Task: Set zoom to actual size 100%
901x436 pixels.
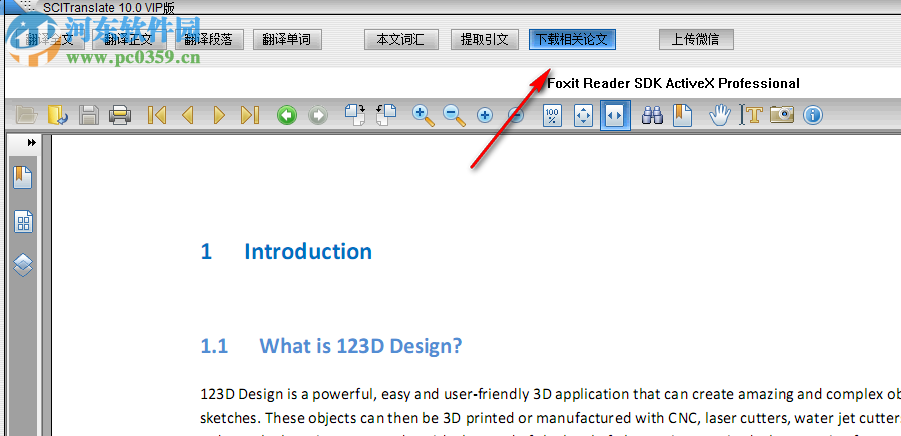Action: click(x=553, y=115)
